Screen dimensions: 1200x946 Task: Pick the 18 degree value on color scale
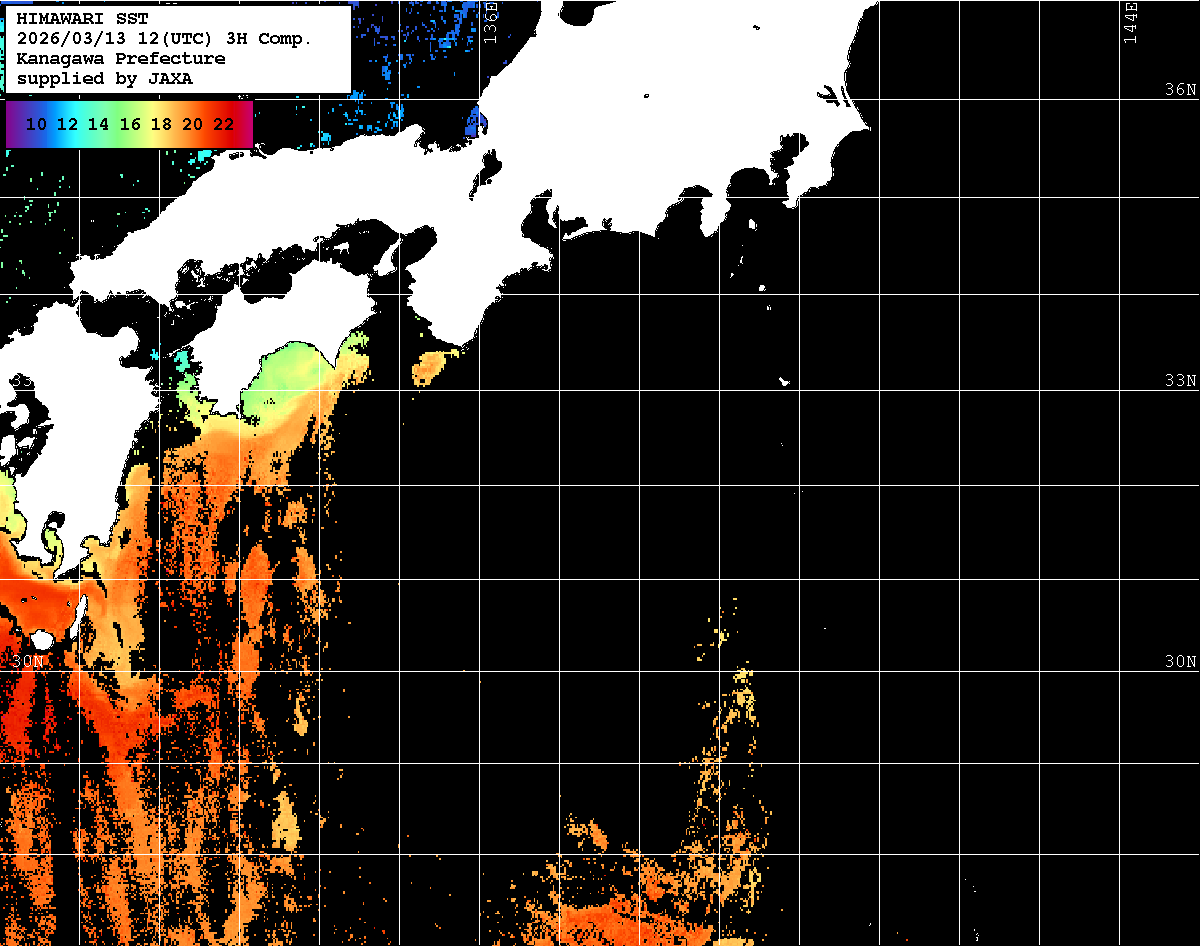(x=160, y=125)
